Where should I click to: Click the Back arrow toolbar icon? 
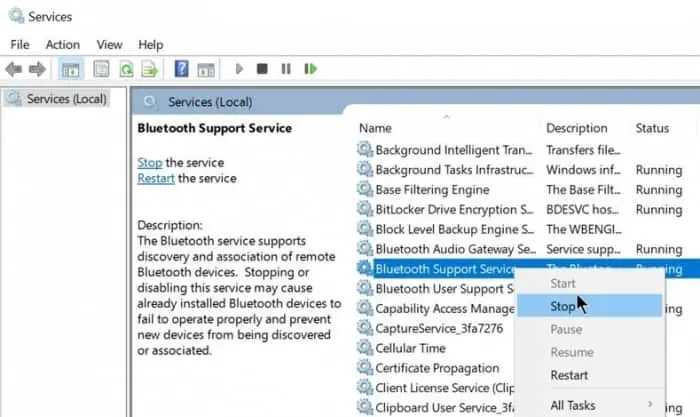click(x=13, y=69)
